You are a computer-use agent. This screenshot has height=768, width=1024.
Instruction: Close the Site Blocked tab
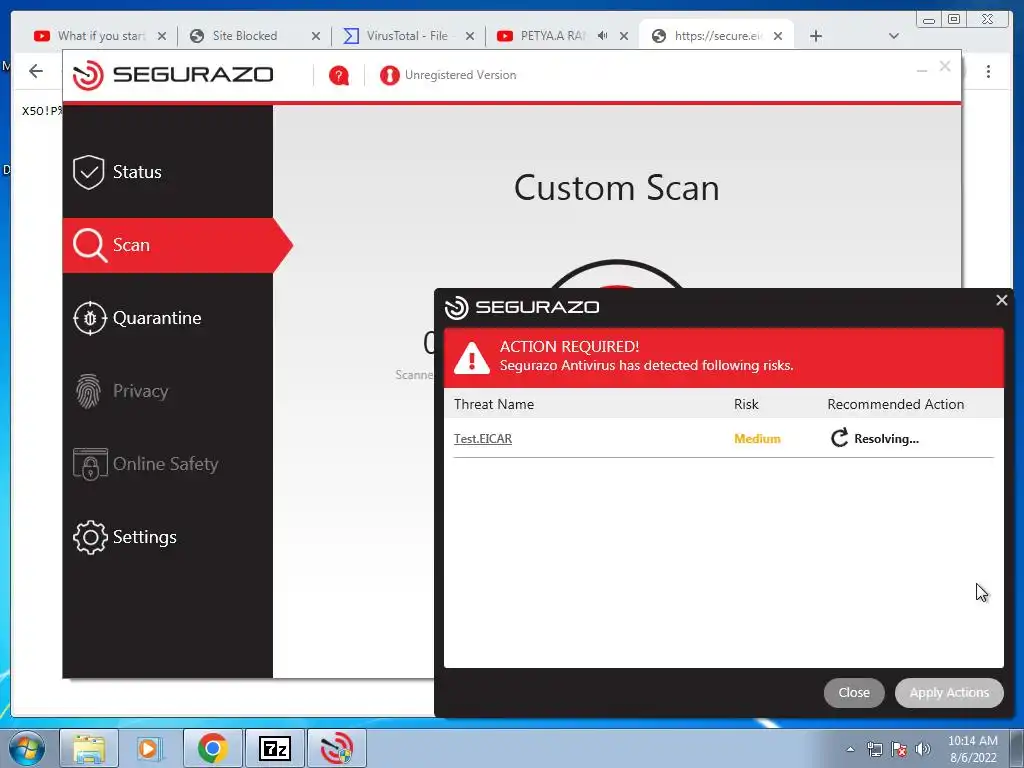tap(315, 36)
